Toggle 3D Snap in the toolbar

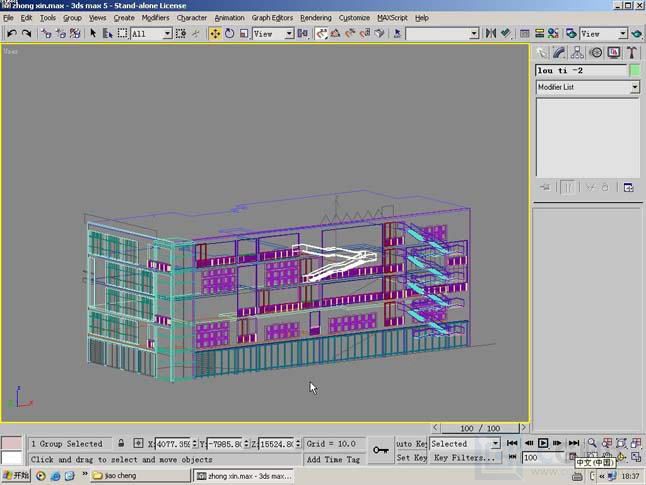coord(321,33)
